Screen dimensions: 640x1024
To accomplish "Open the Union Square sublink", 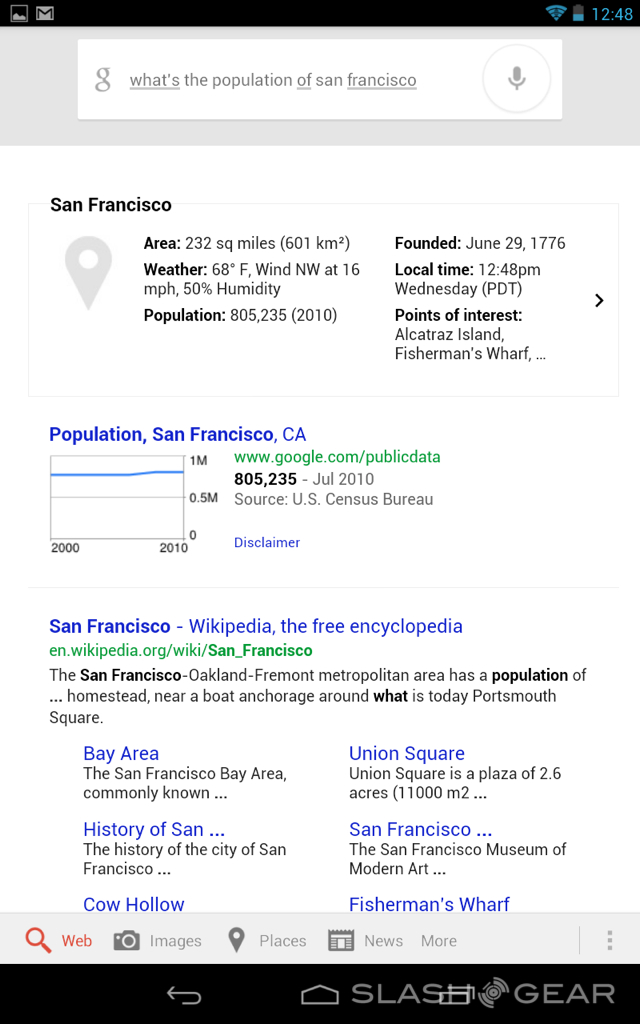I will pos(406,754).
